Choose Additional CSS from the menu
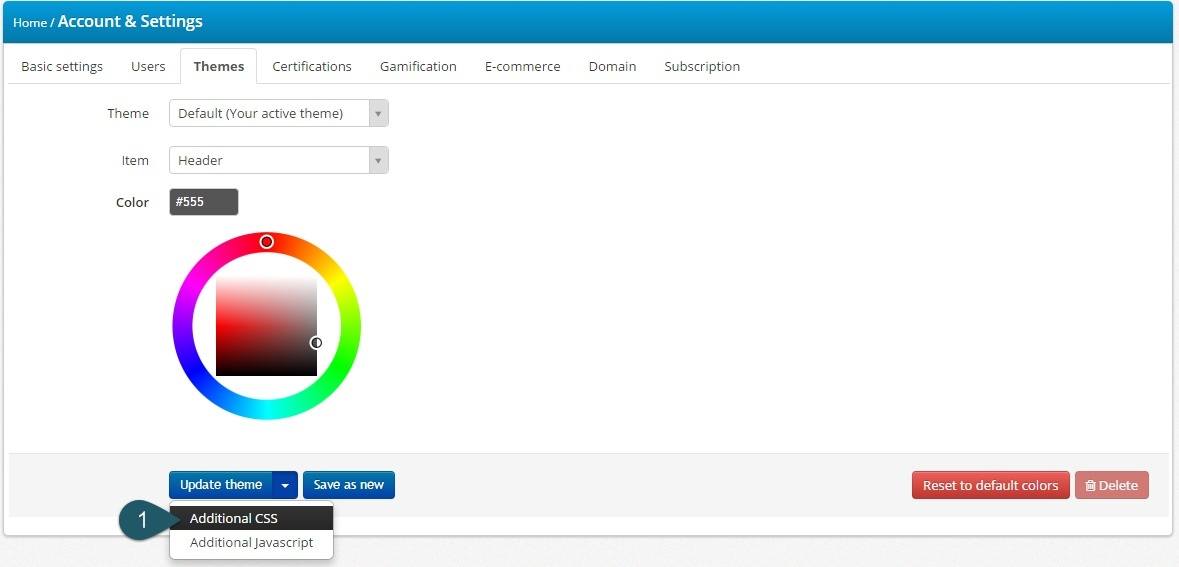 (251, 518)
